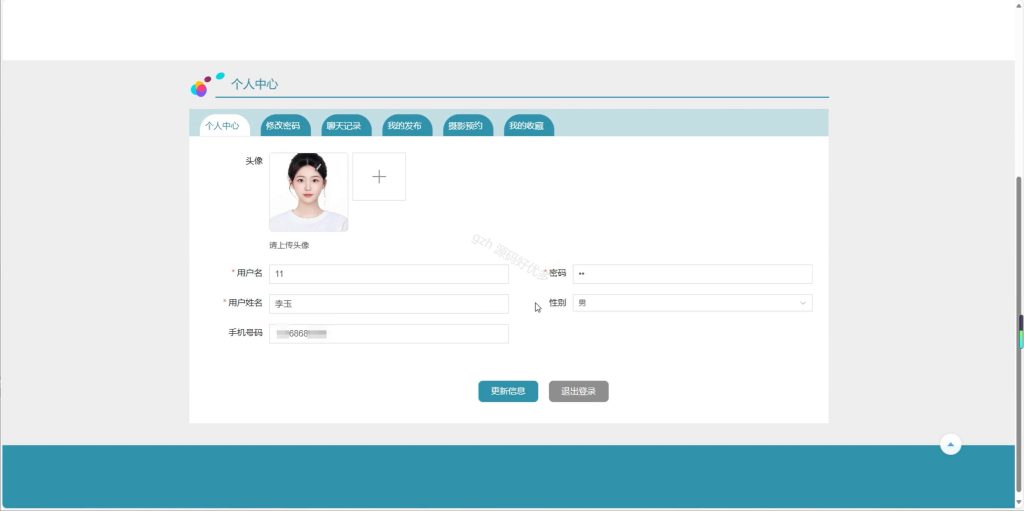Open the uploaded avatar portrait thumbnail
Image resolution: width=1024 pixels, height=511 pixels.
[308, 192]
